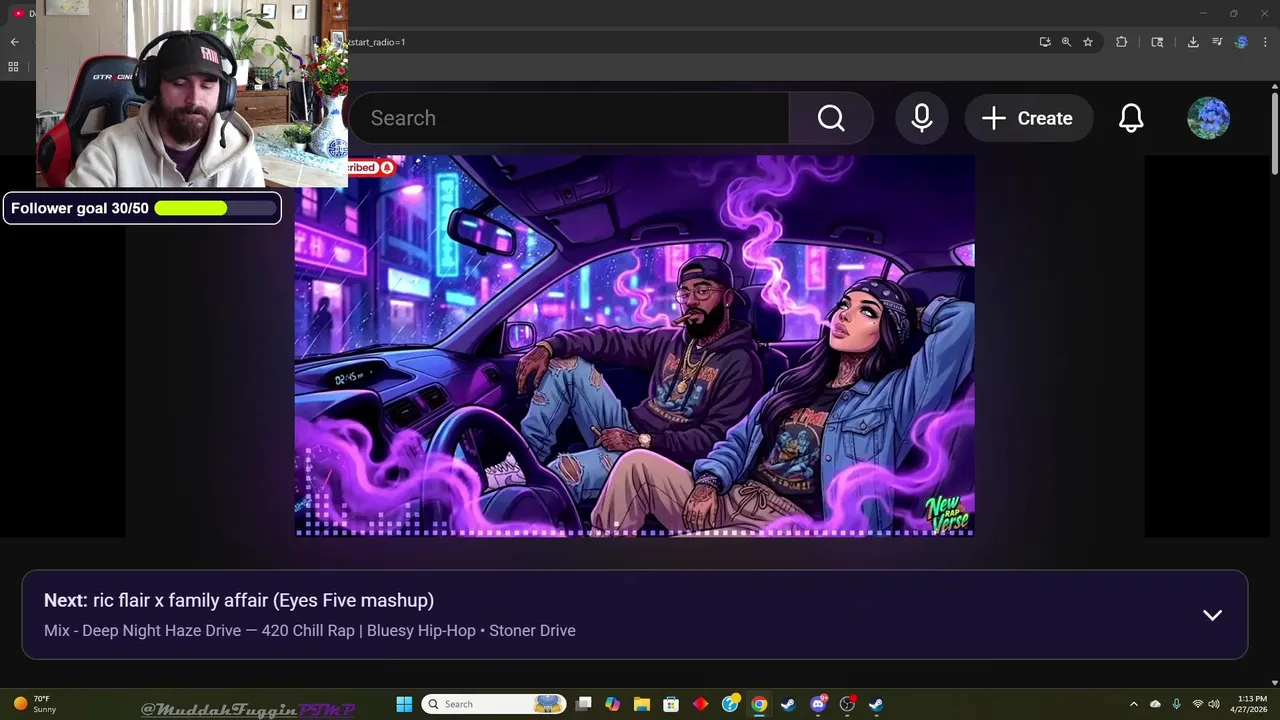
Task: Open the Chrome apps grid shortcut
Action: coord(13,67)
